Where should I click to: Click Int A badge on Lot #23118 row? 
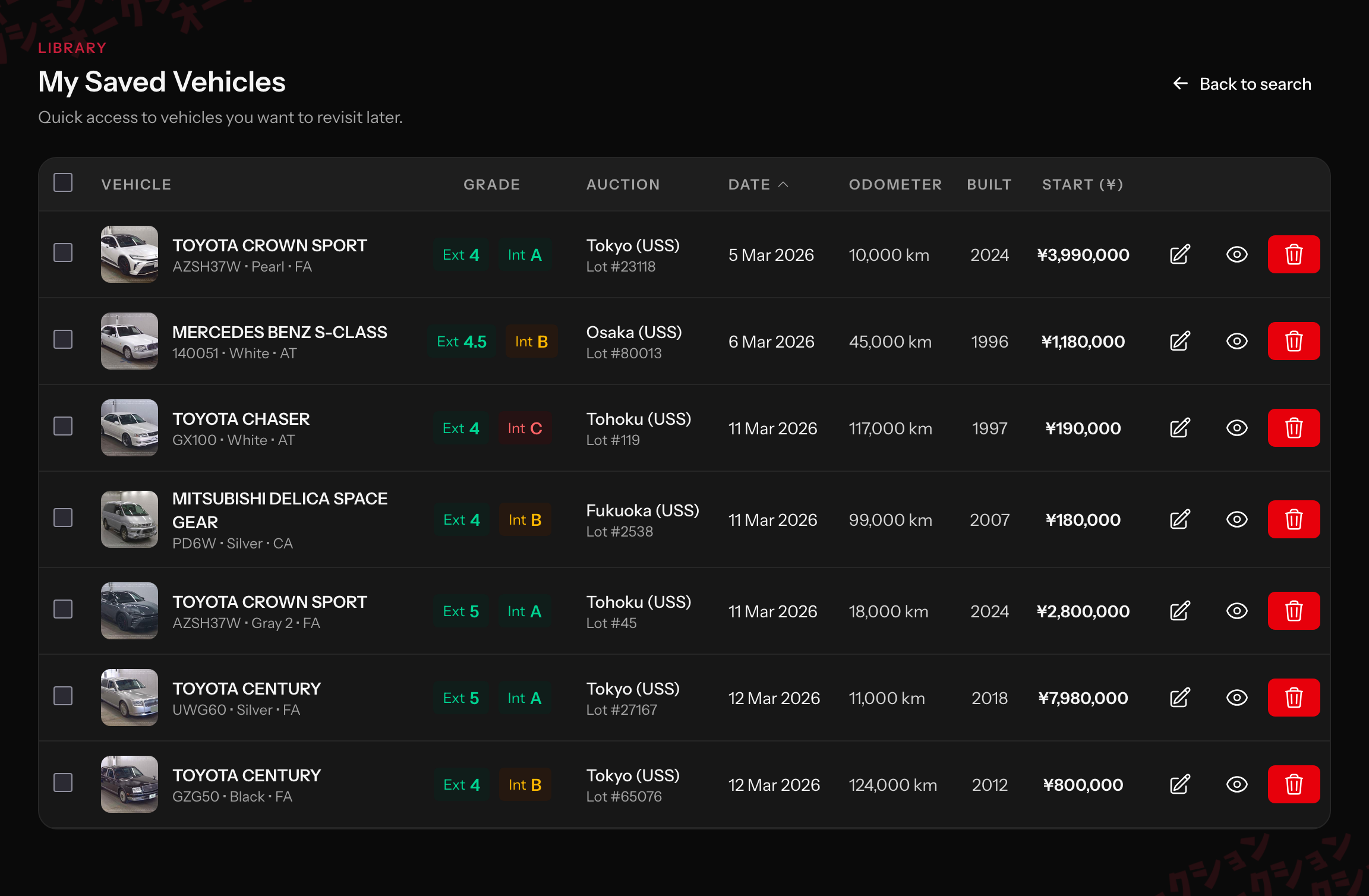(x=525, y=255)
